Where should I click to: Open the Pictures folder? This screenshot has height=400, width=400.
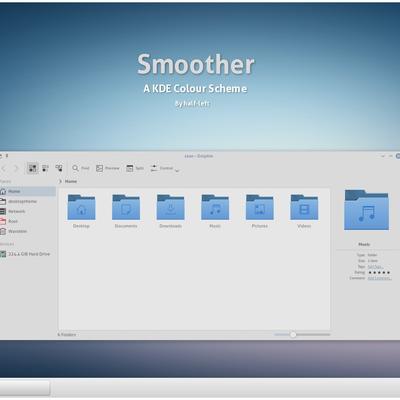[260, 211]
